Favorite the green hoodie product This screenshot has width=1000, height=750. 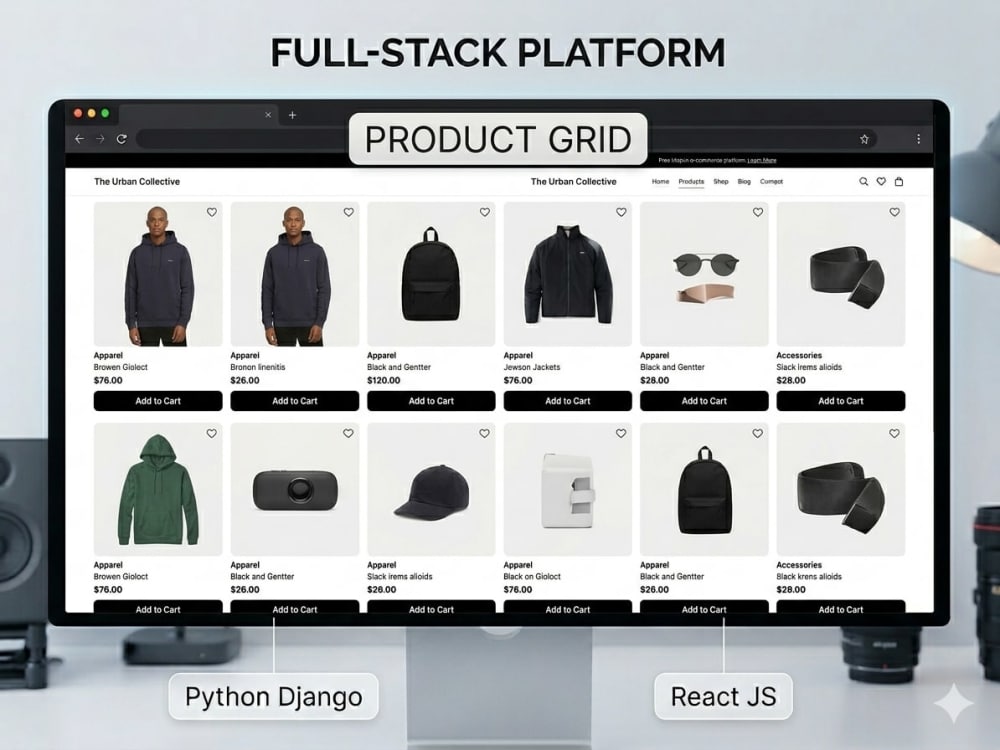point(212,434)
